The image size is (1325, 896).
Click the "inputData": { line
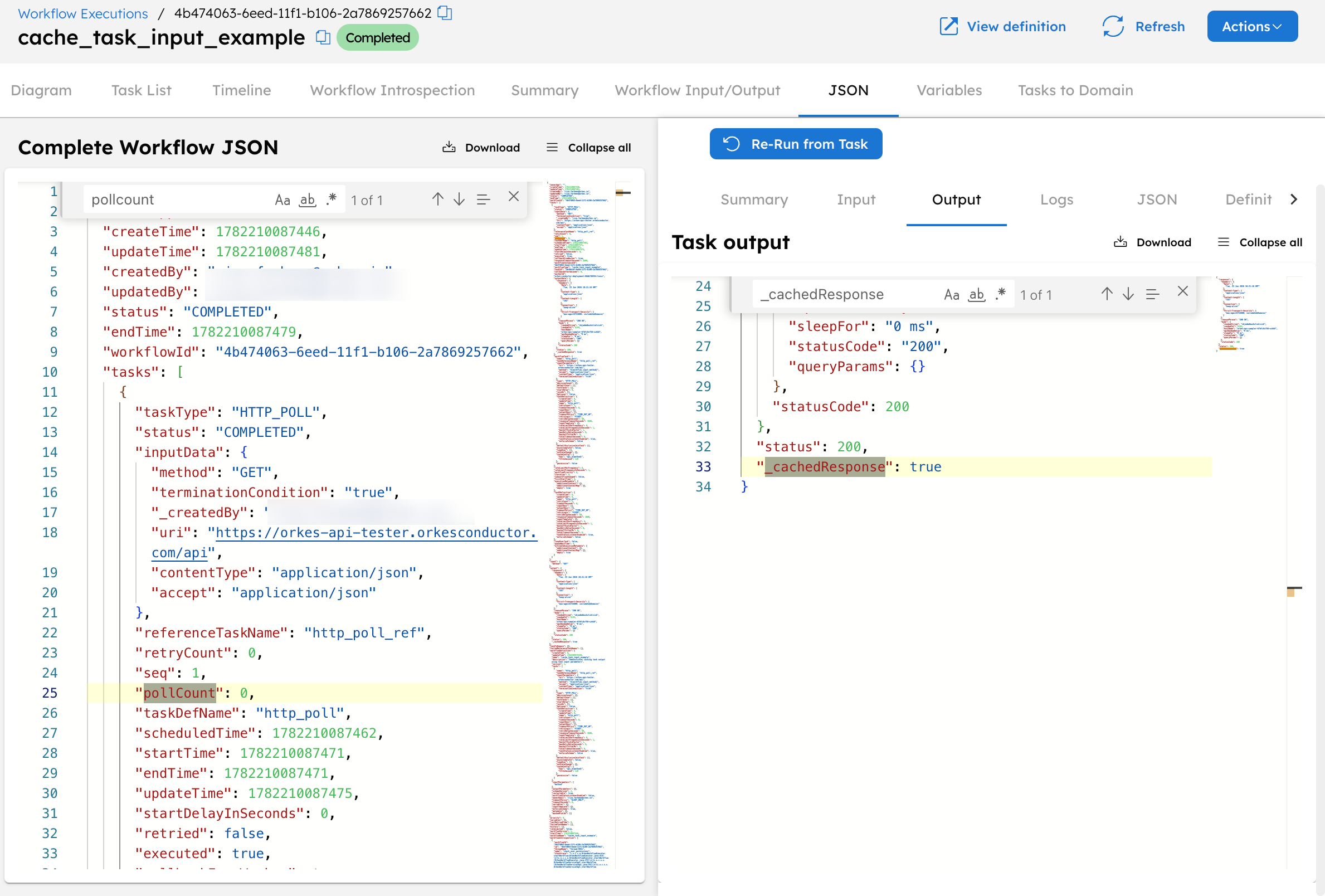[x=191, y=452]
